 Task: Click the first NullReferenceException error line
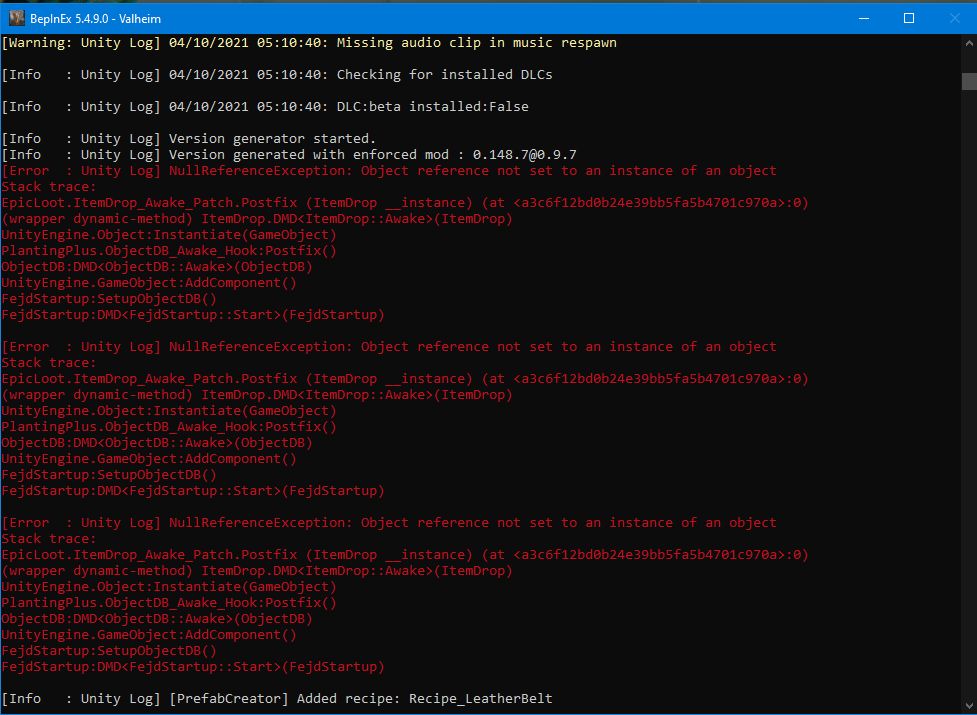click(x=389, y=171)
